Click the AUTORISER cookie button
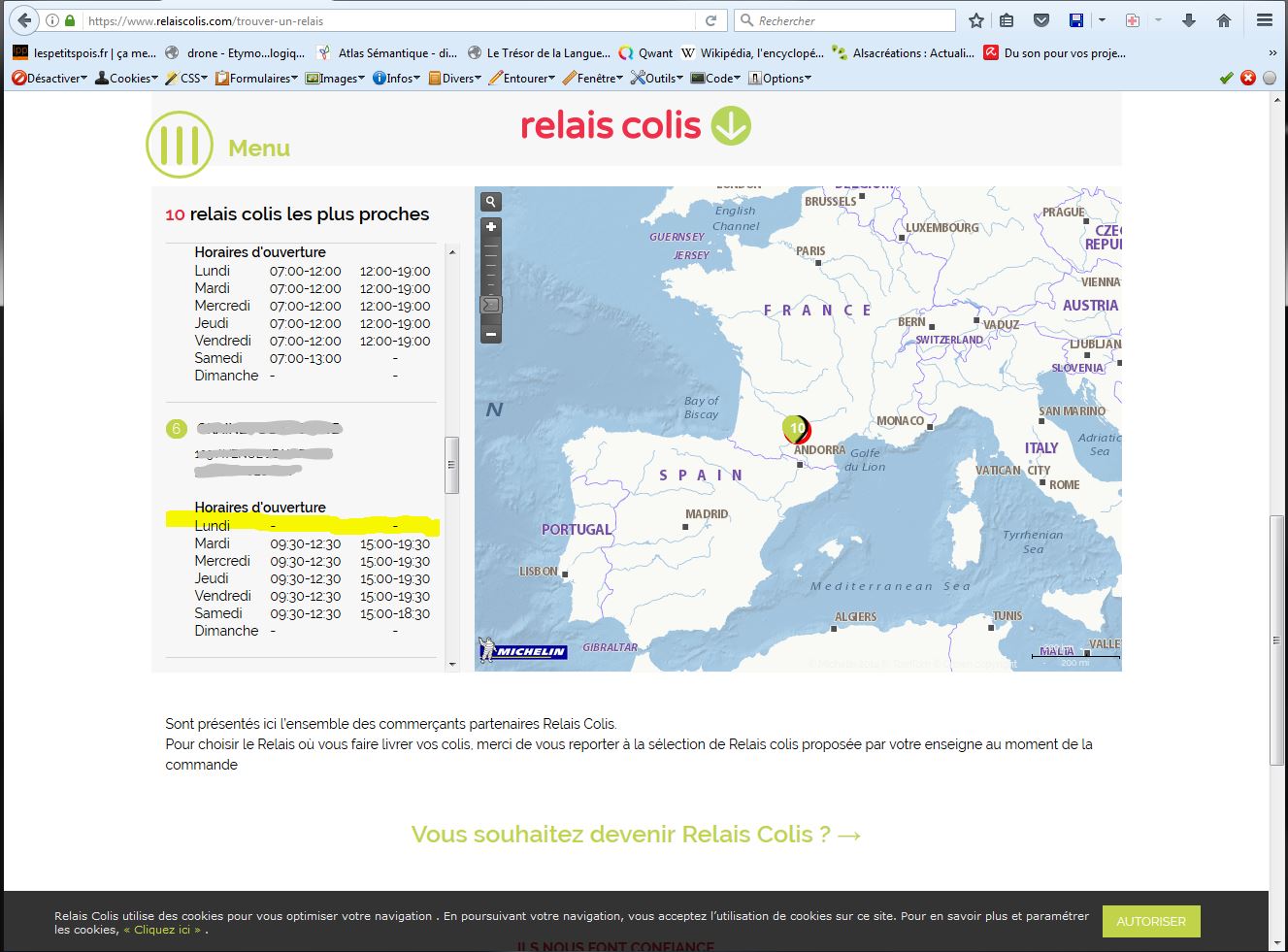 1150,921
